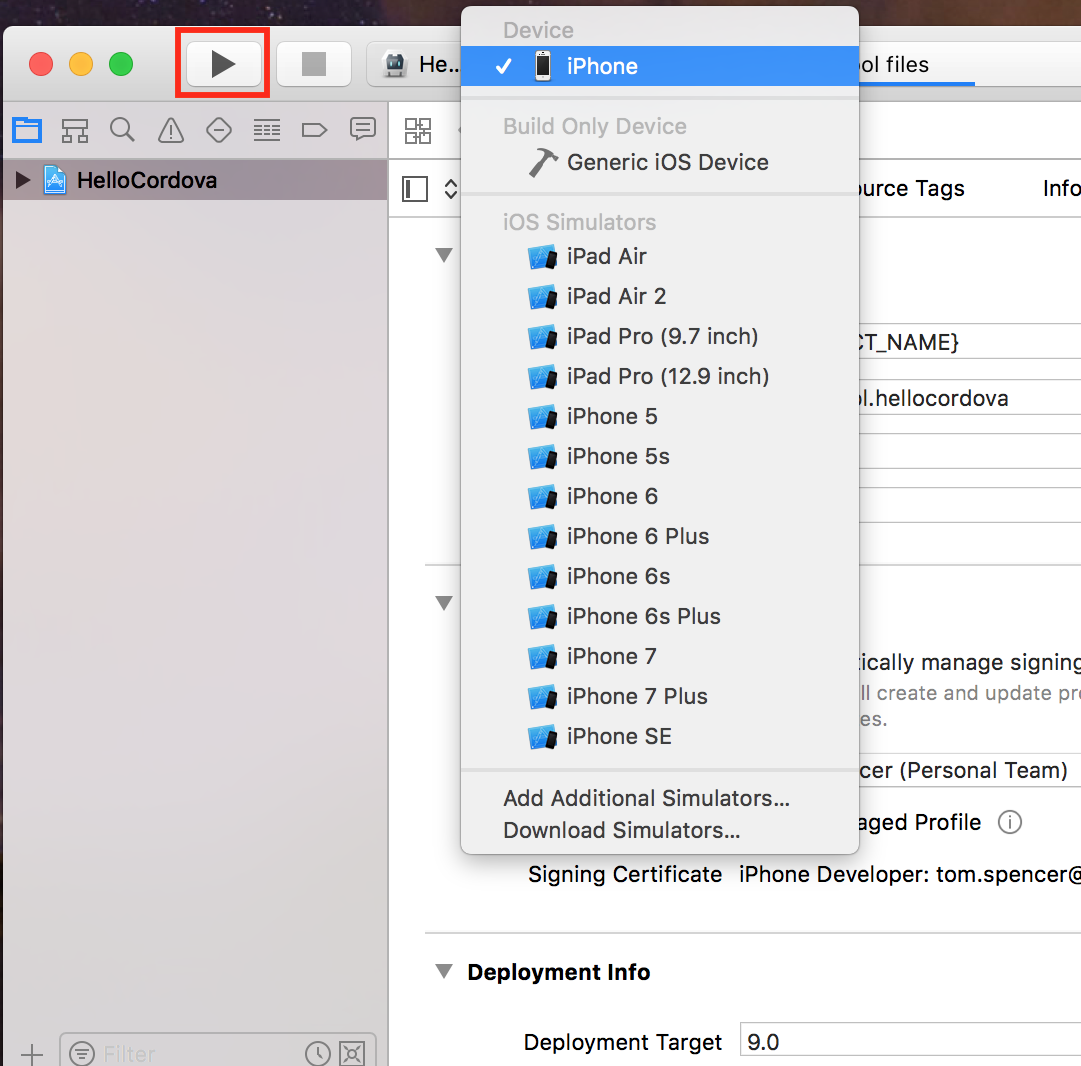1081x1066 pixels.
Task: Open the Project navigator folder icon
Action: point(27,130)
